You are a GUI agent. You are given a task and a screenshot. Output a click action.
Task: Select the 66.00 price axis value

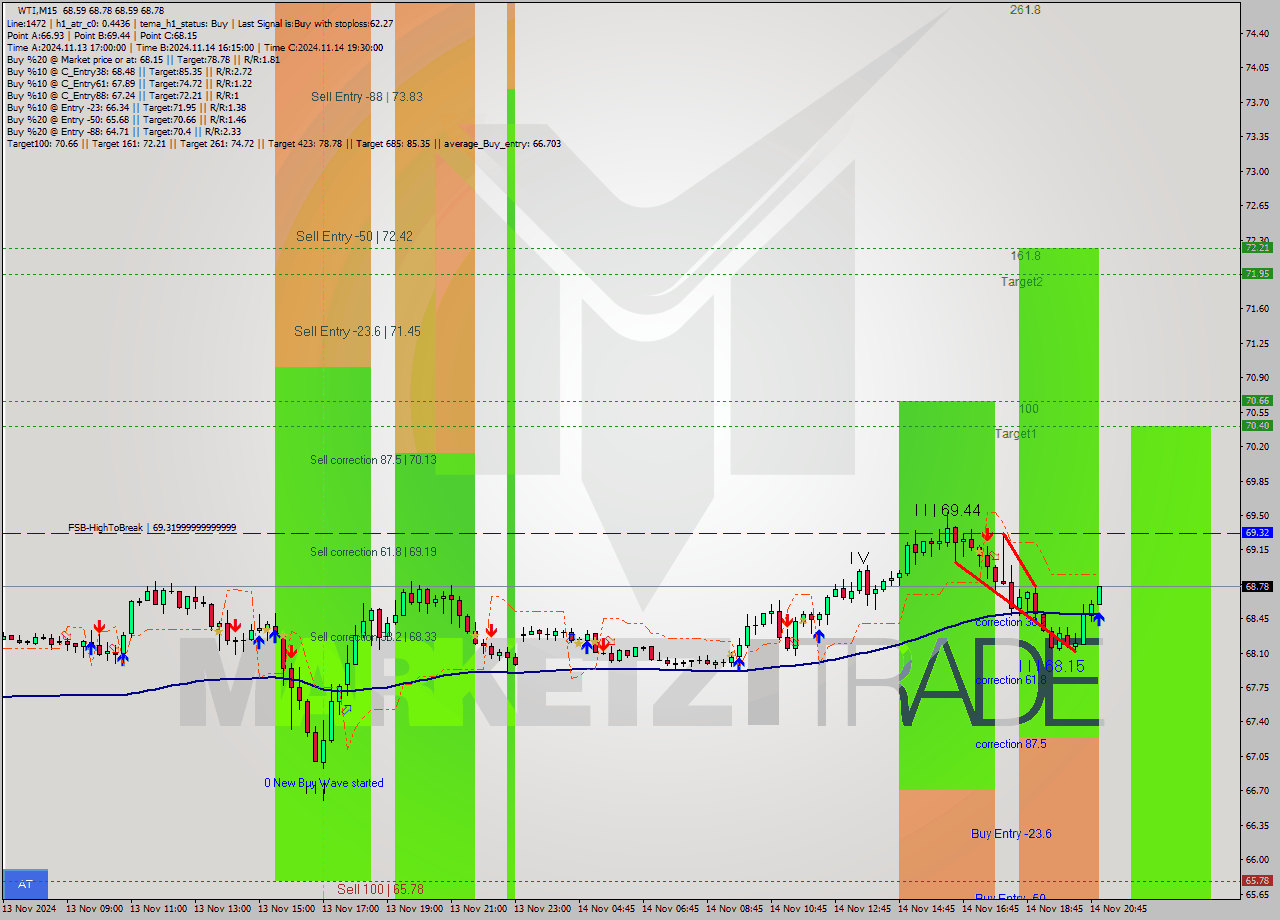1257,859
